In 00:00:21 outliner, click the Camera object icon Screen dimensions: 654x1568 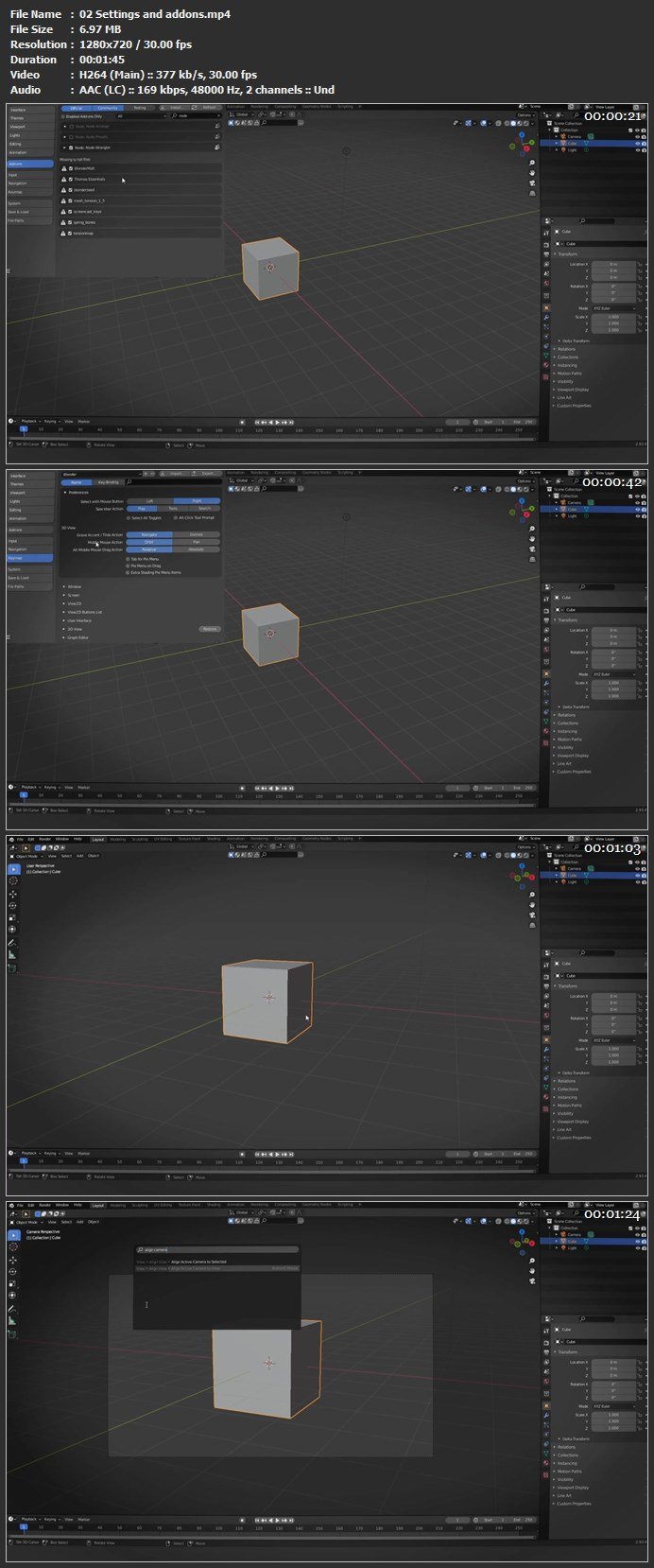(564, 137)
